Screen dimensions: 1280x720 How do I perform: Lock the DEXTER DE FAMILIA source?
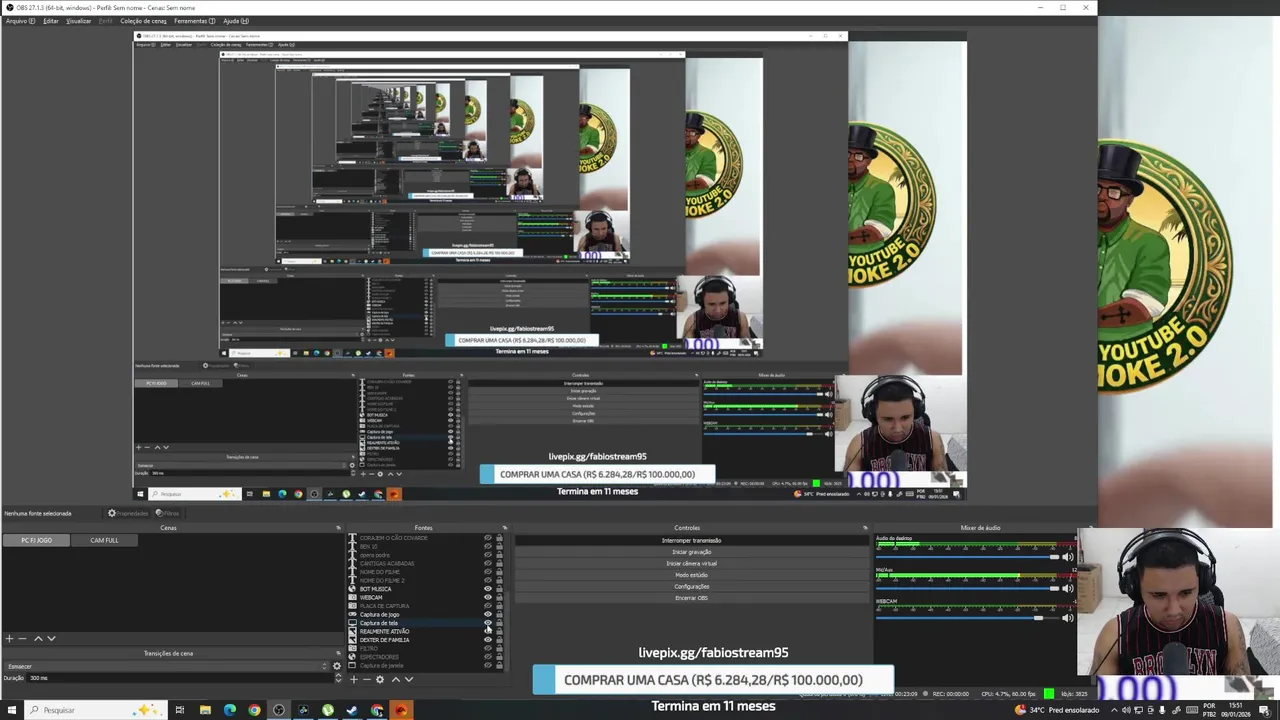tap(499, 640)
